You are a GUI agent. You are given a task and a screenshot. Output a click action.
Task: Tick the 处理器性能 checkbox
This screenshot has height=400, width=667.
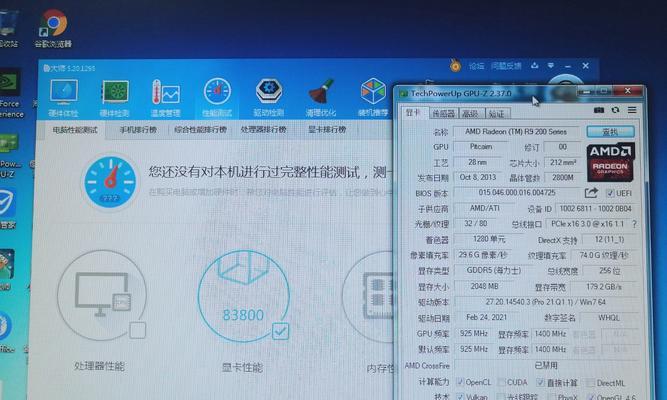point(137,330)
